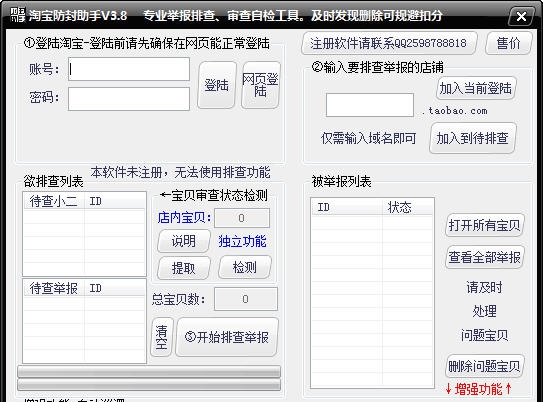Click 删除问题宝贝 button
This screenshot has height=402, width=543.
[484, 366]
